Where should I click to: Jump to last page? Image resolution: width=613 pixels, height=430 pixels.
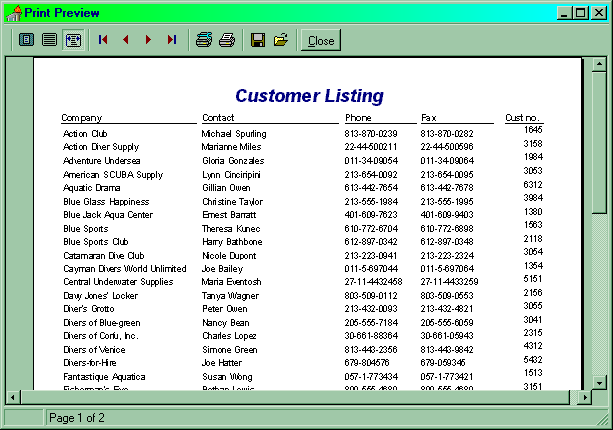click(x=172, y=40)
